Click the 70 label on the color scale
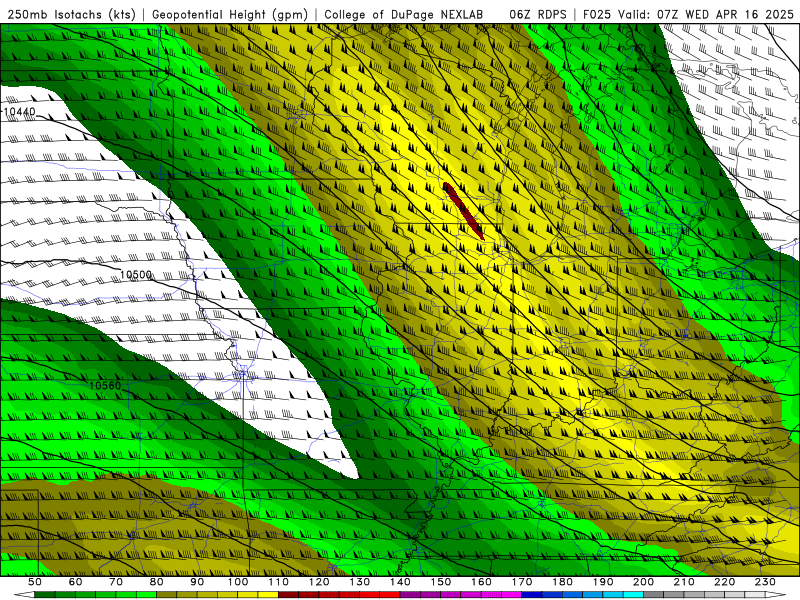 (116, 582)
